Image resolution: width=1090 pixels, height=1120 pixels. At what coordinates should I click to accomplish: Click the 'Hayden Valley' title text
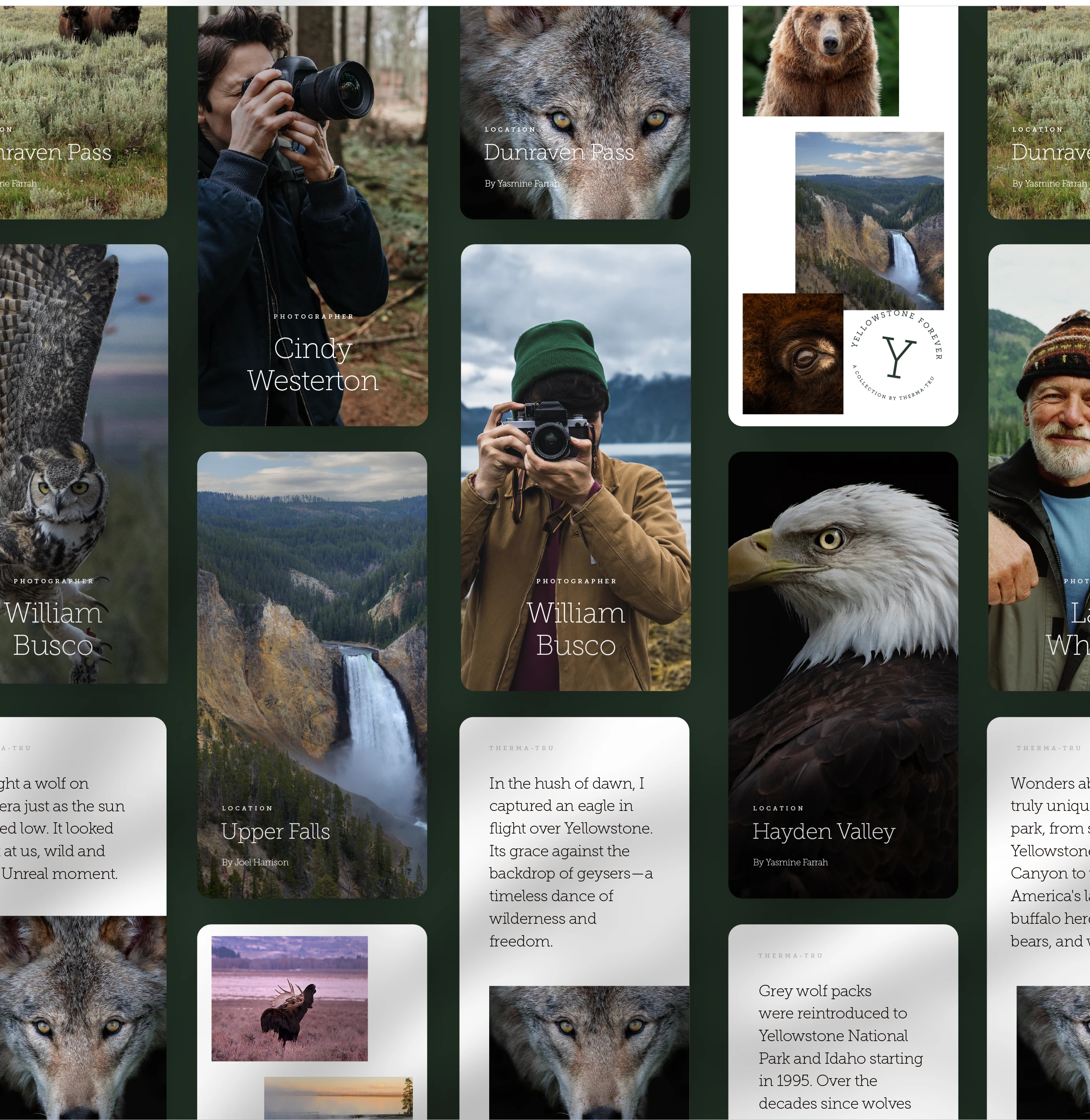(824, 831)
